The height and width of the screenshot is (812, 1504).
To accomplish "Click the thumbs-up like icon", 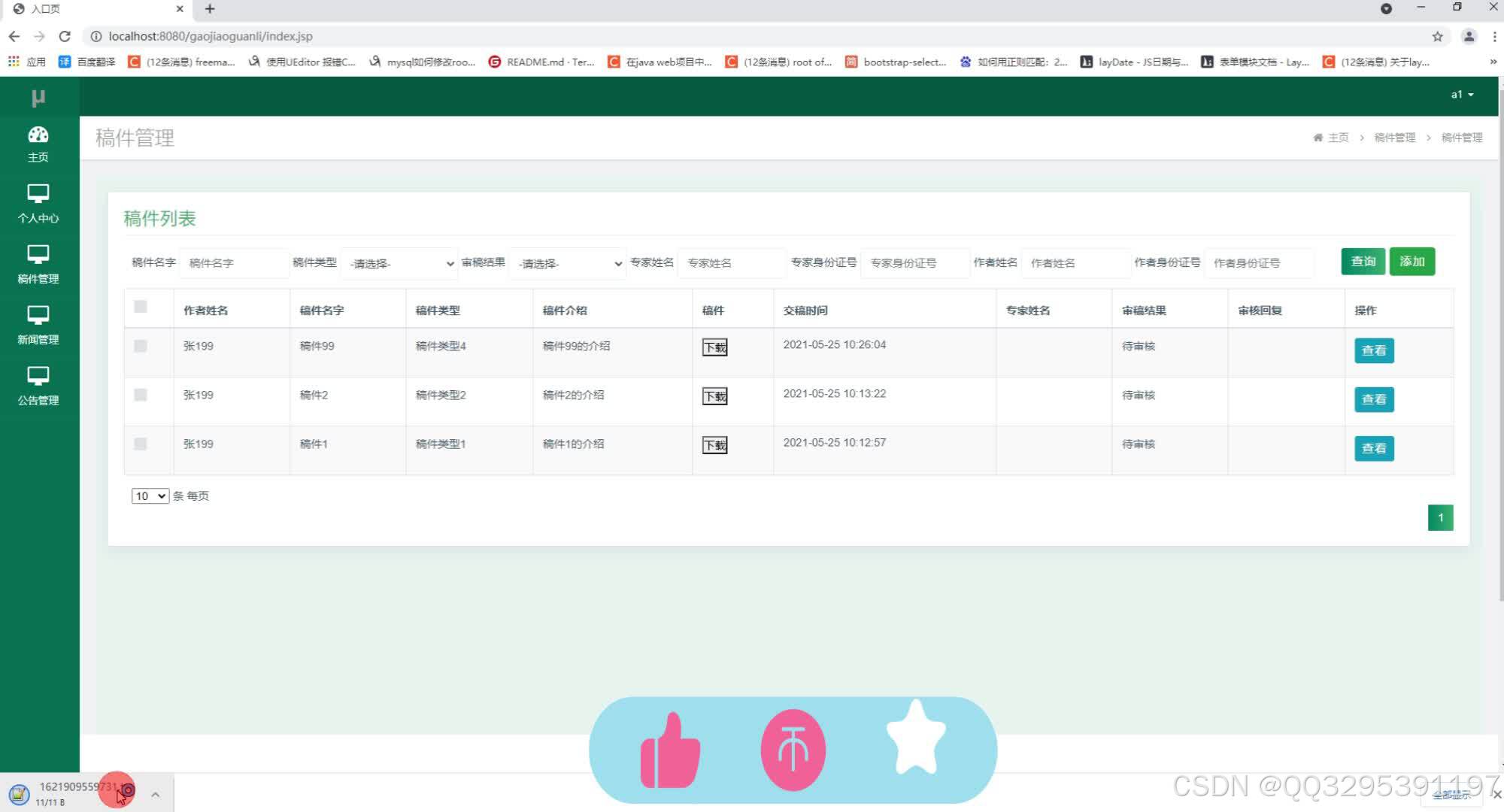I will 670,750.
